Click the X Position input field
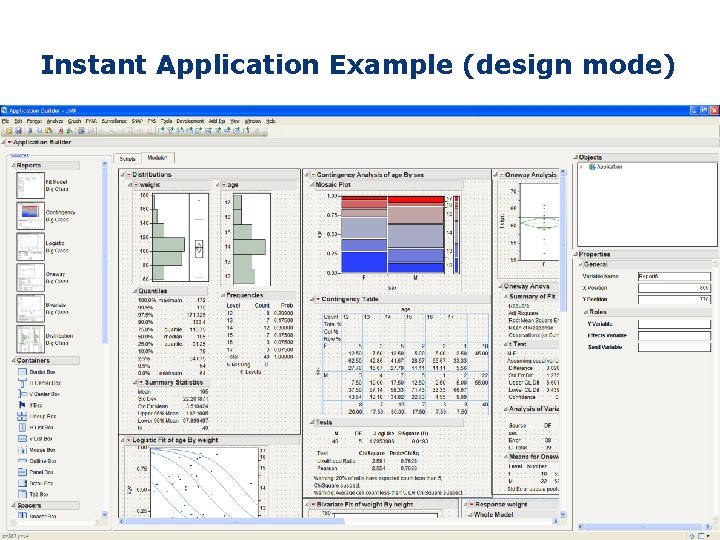 [x=674, y=288]
